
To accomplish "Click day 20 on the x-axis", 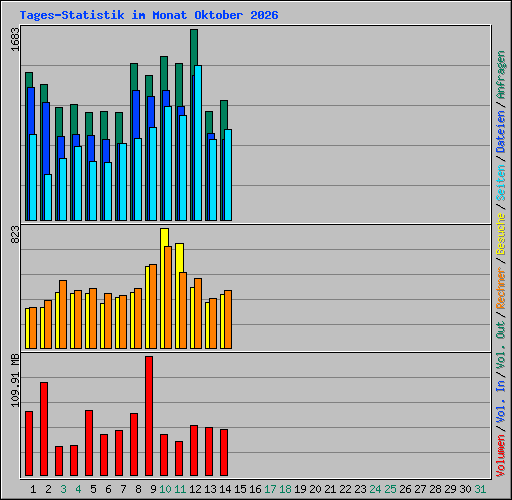I will pyautogui.click(x=316, y=489).
